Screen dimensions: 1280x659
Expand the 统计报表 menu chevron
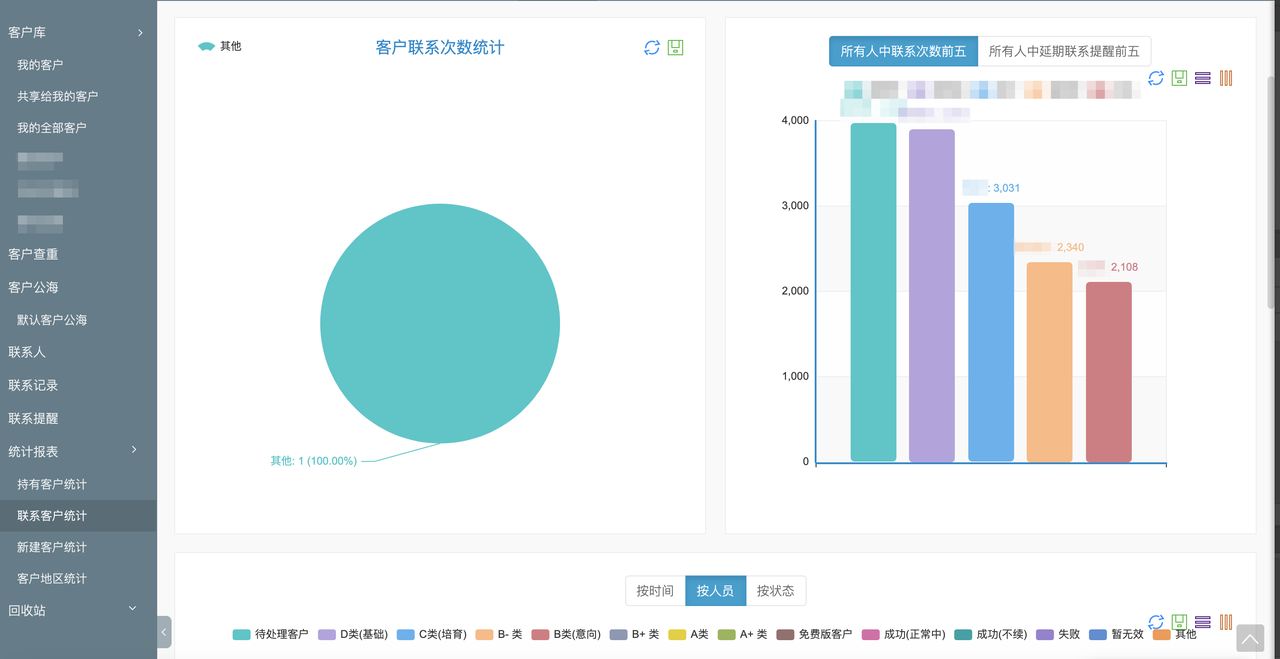coord(133,450)
